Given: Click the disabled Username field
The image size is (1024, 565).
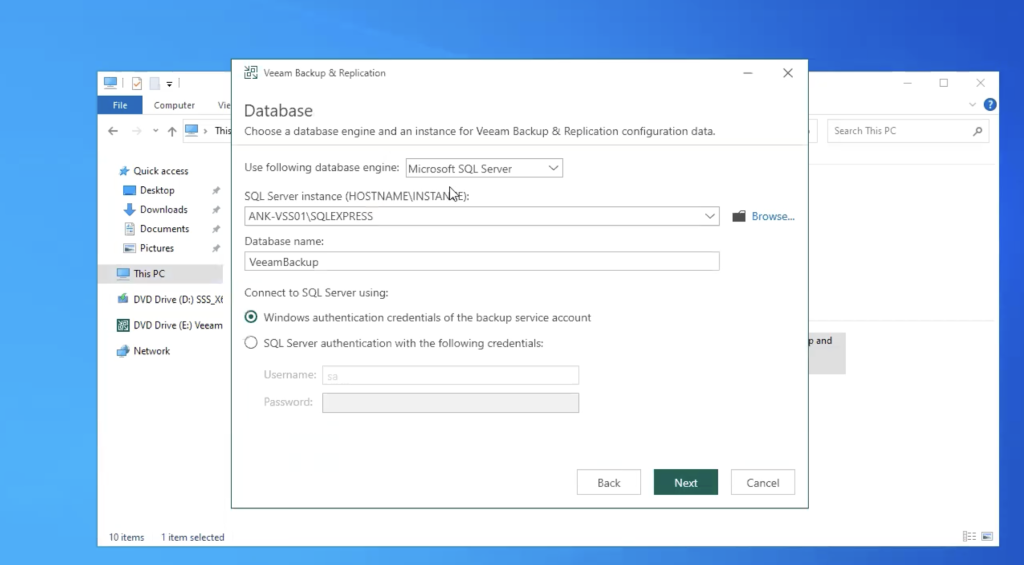Looking at the screenshot, I should click(x=450, y=375).
